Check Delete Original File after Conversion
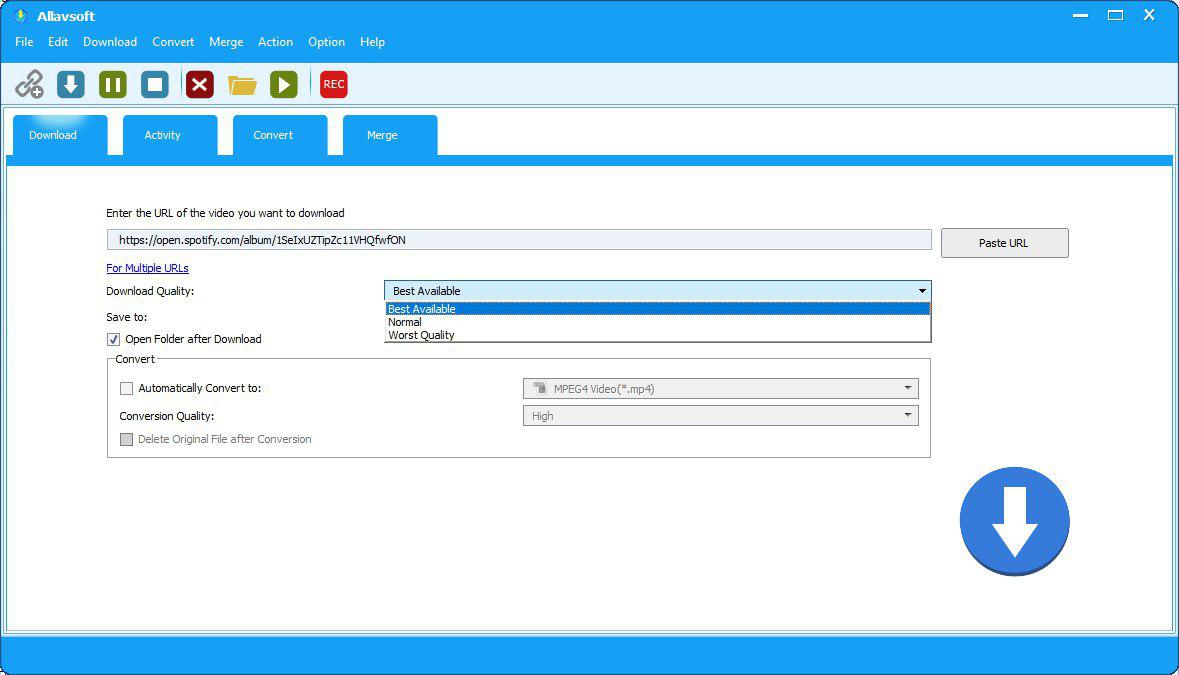The height and width of the screenshot is (675, 1179). pyautogui.click(x=126, y=439)
